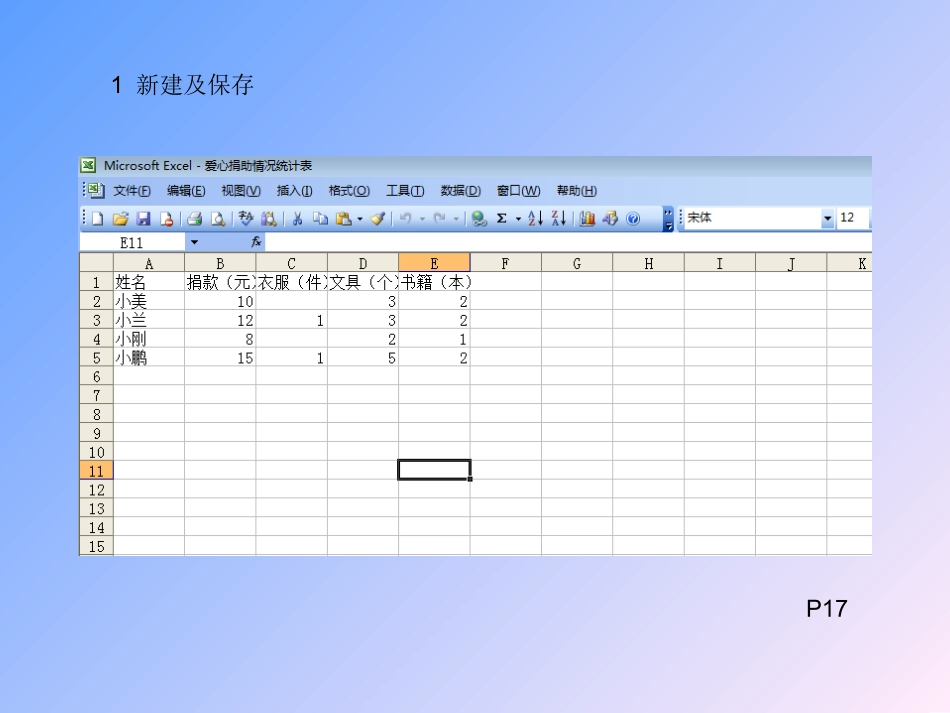Open the AutoSum functions dropdown
Image resolution: width=950 pixels, height=713 pixels.
click(518, 219)
